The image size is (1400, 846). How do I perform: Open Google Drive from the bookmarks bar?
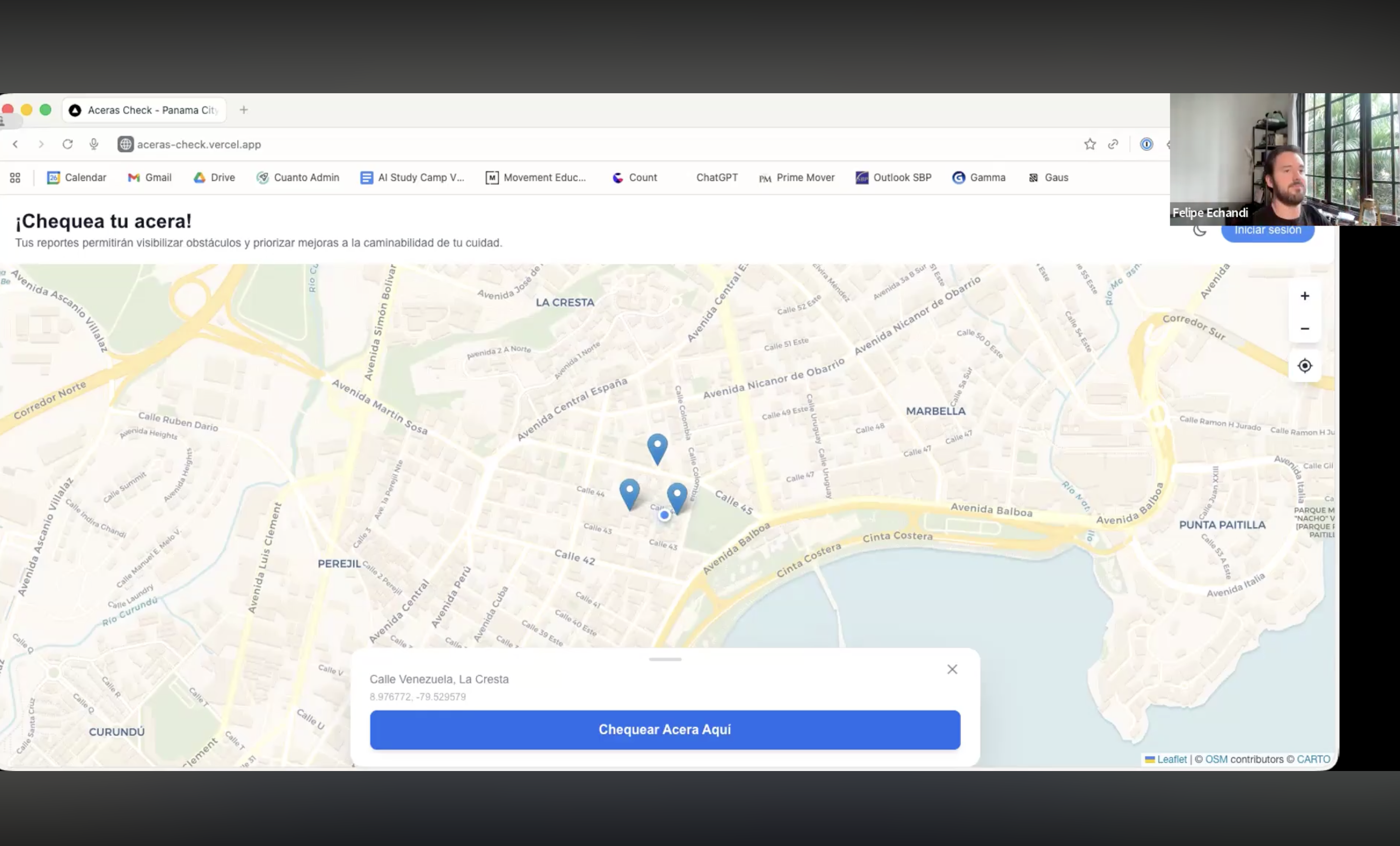pyautogui.click(x=214, y=177)
